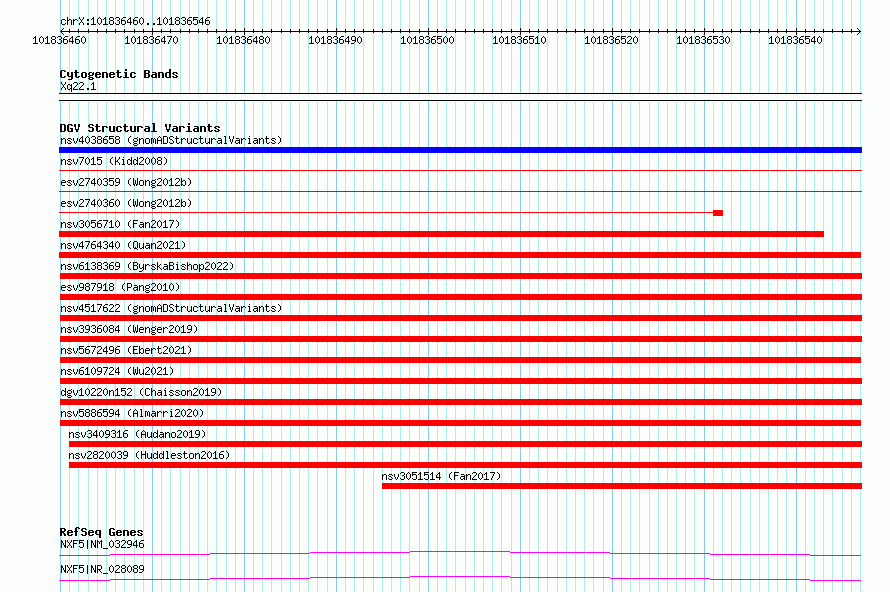
Task: Open variant nsv7015 (Kidd2008) label
Action: 114,161
